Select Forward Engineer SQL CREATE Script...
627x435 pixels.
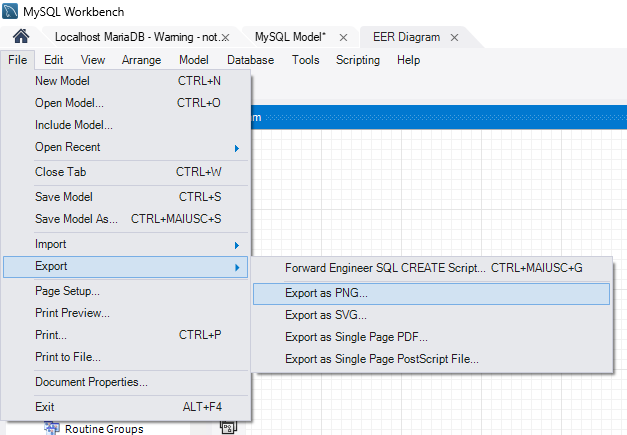click(431, 268)
